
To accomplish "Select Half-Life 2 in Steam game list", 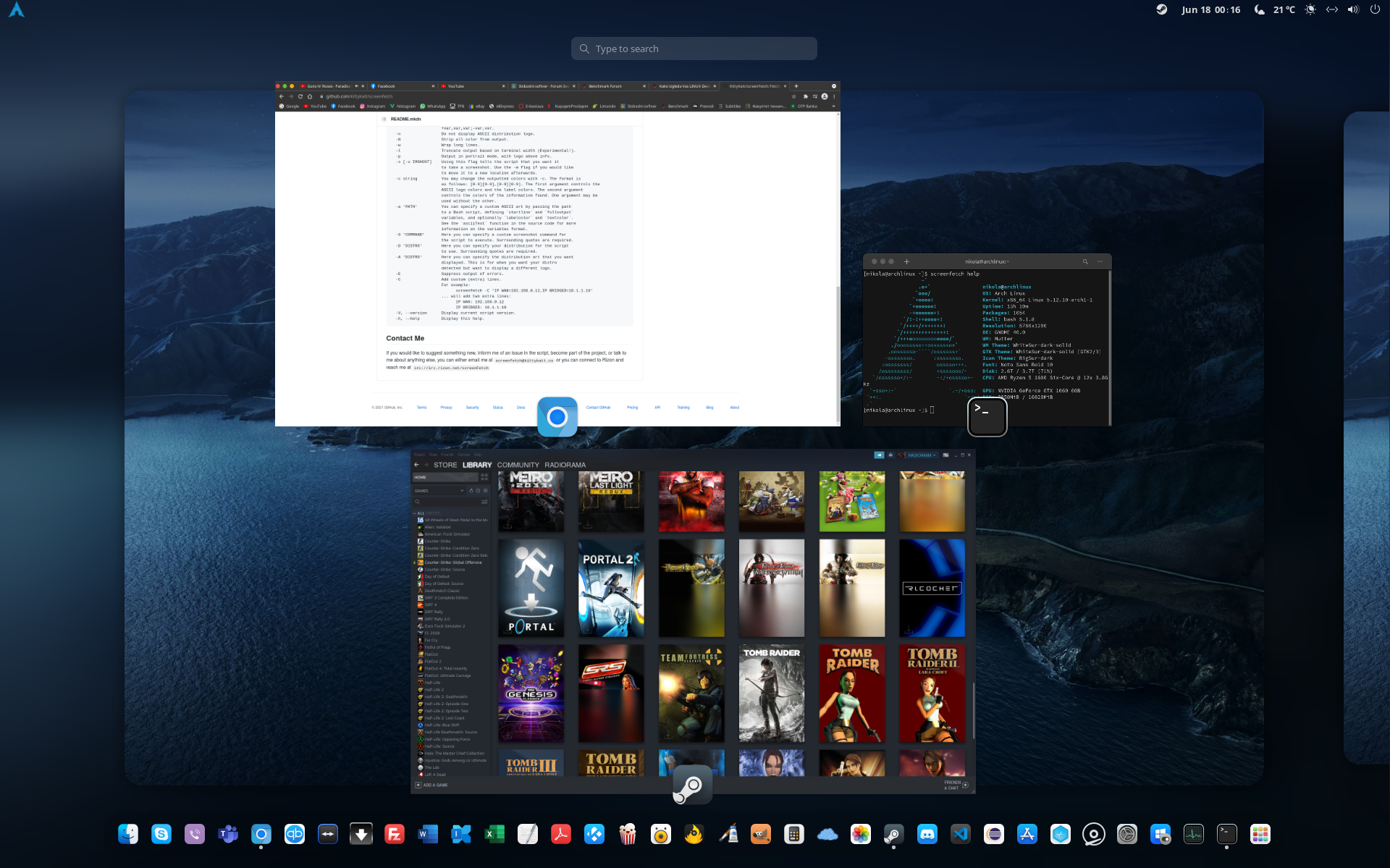I will tap(433, 690).
